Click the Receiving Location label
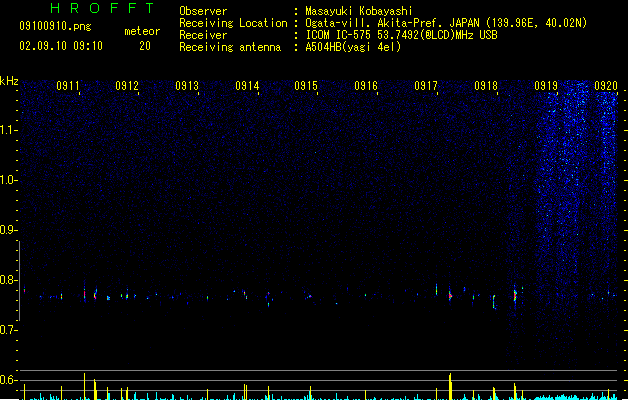The width and height of the screenshot is (629, 400). pyautogui.click(x=233, y=23)
